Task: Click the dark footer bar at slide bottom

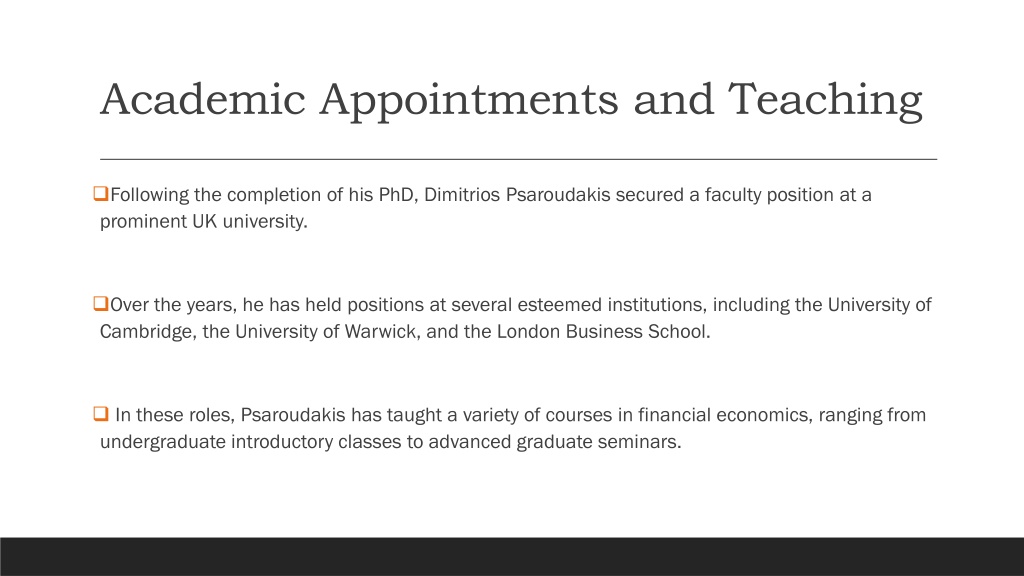Action: pyautogui.click(x=512, y=556)
